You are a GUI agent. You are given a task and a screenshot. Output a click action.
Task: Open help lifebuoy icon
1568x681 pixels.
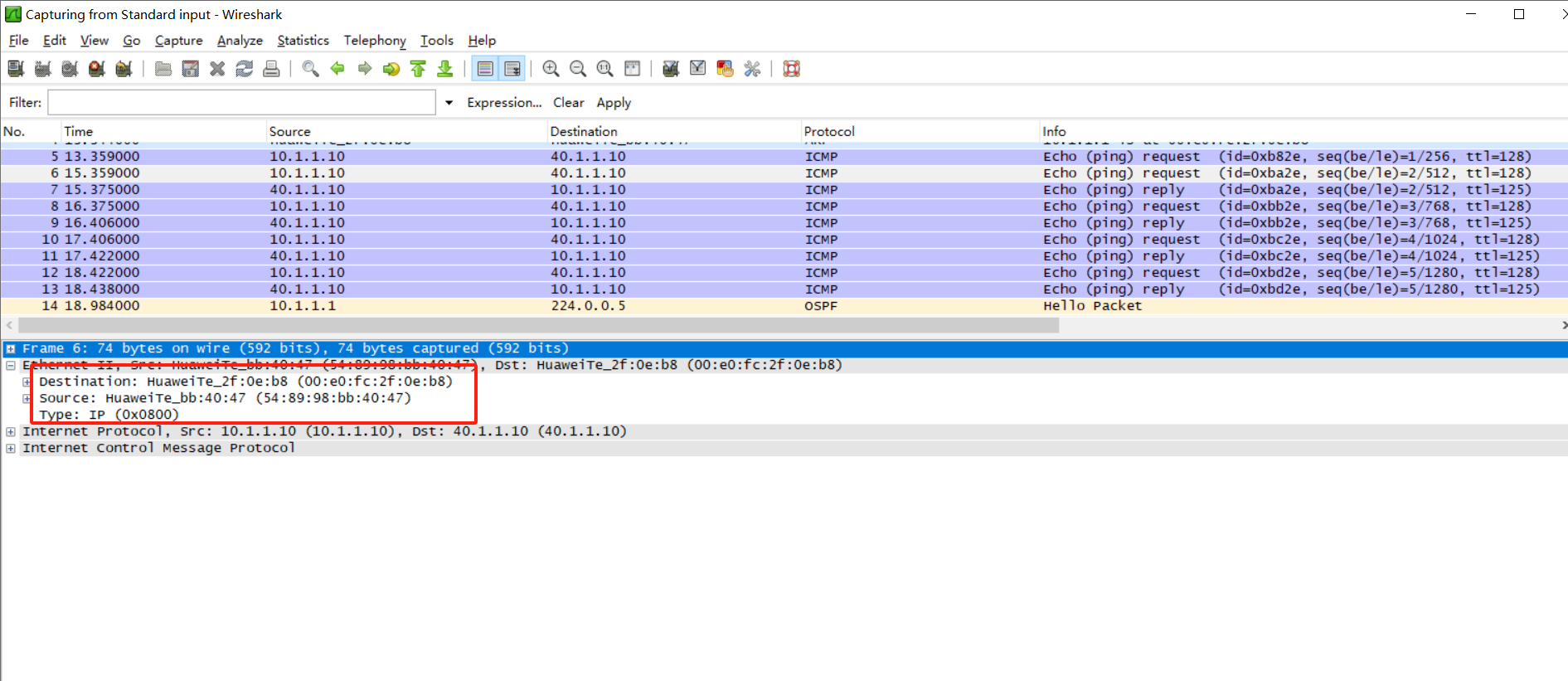(x=791, y=69)
